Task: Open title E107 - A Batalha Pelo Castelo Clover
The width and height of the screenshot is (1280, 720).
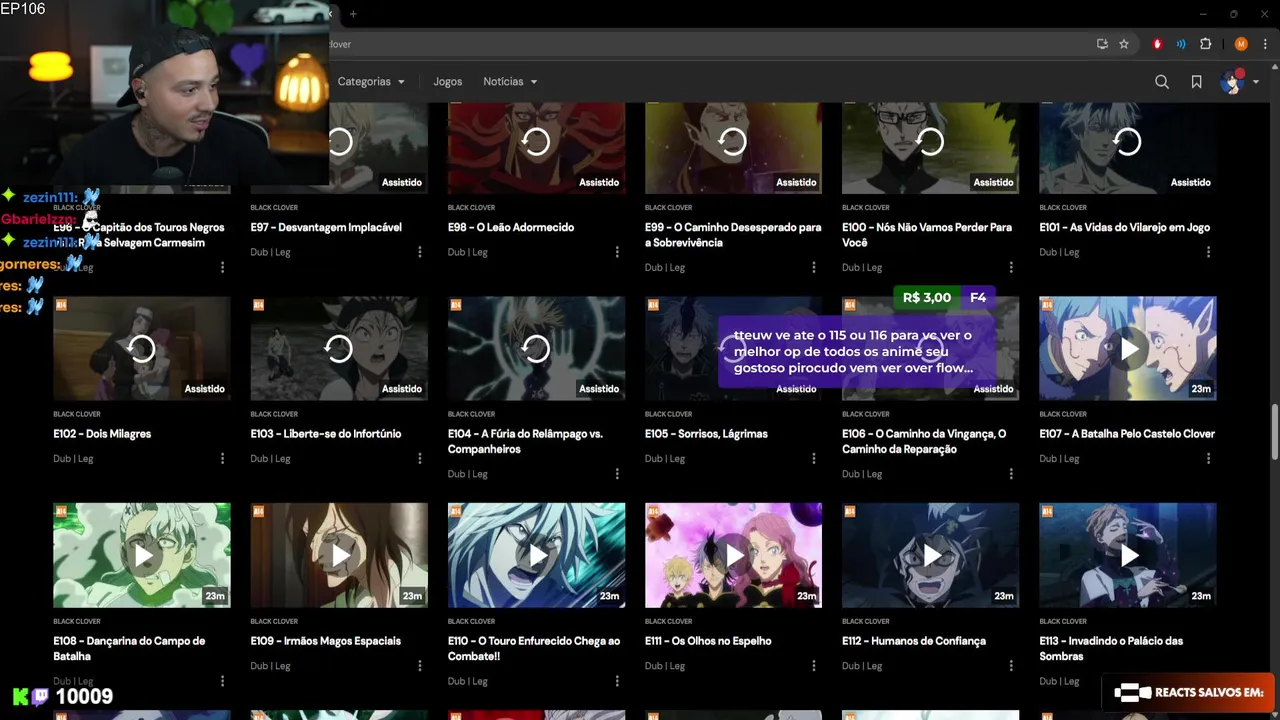Action: [1127, 434]
